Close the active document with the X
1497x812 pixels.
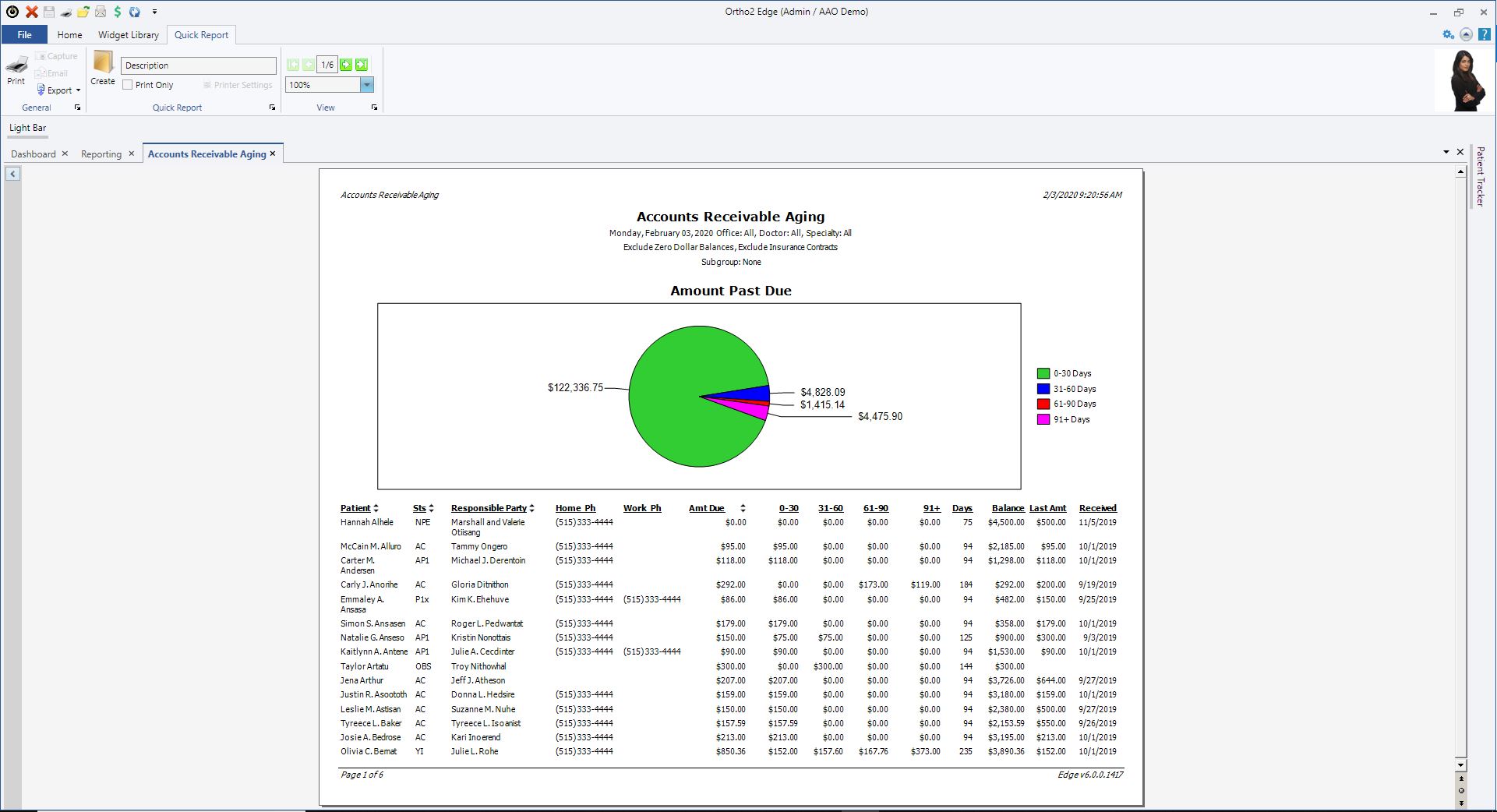pos(1460,152)
